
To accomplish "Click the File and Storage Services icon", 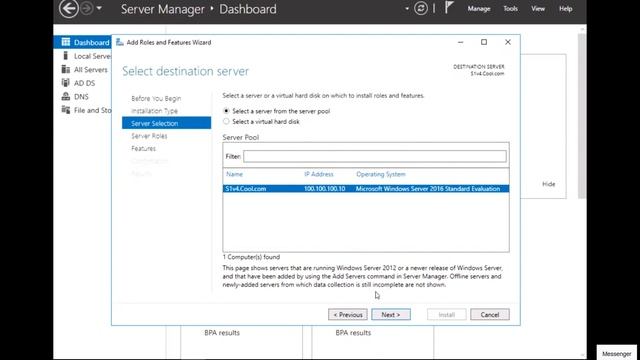I will [65, 110].
